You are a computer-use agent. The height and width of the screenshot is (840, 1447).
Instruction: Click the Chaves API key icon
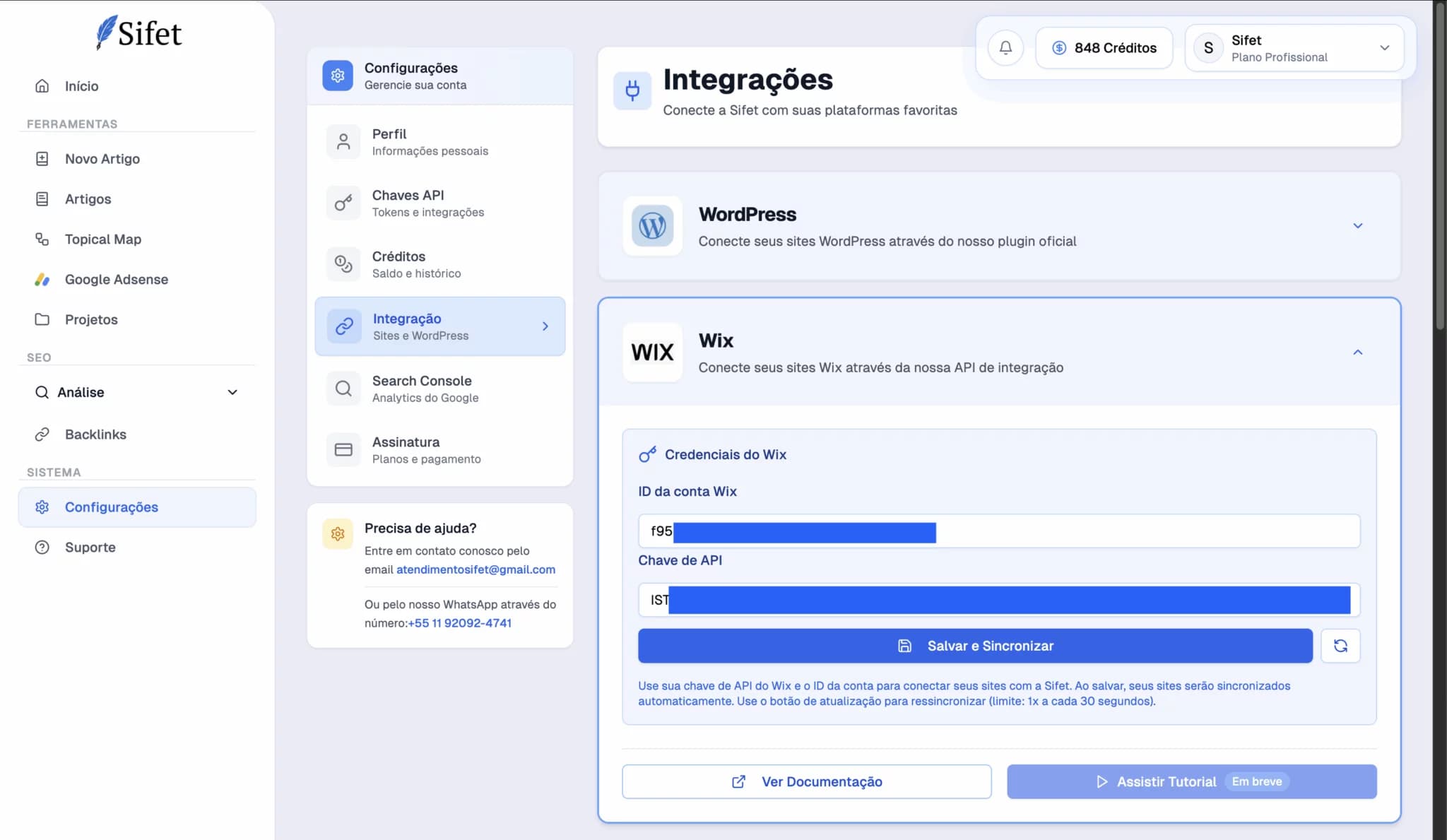343,203
